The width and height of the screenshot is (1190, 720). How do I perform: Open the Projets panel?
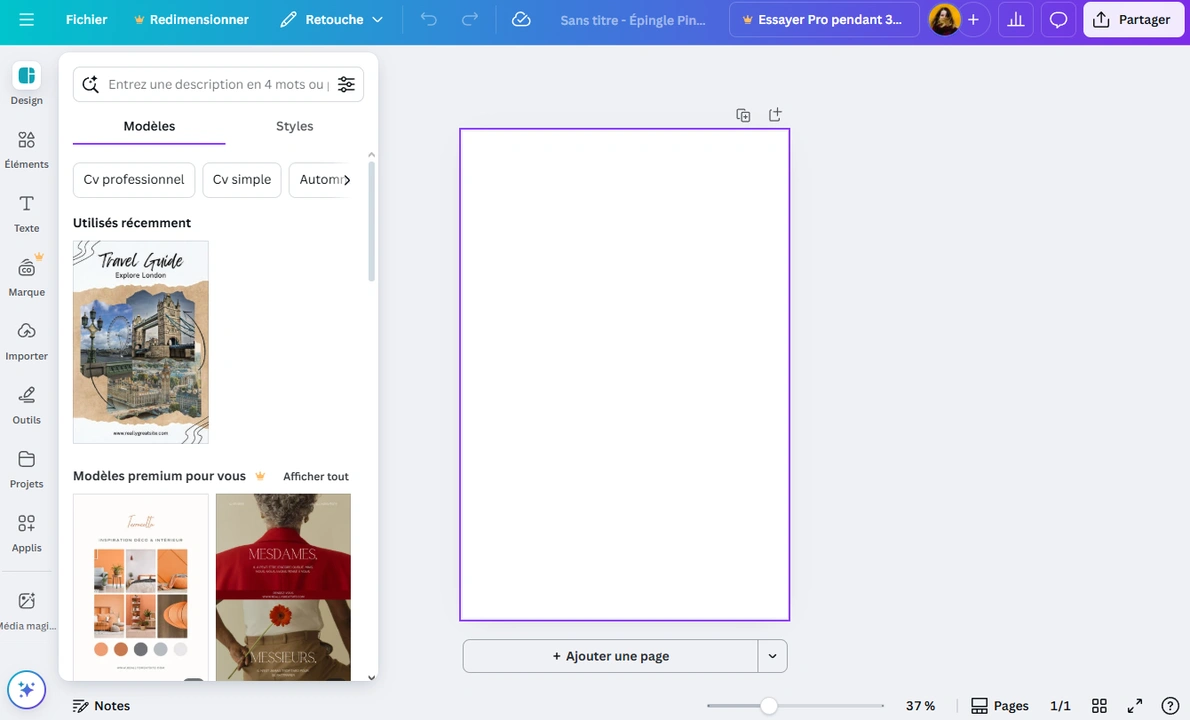(x=26, y=467)
